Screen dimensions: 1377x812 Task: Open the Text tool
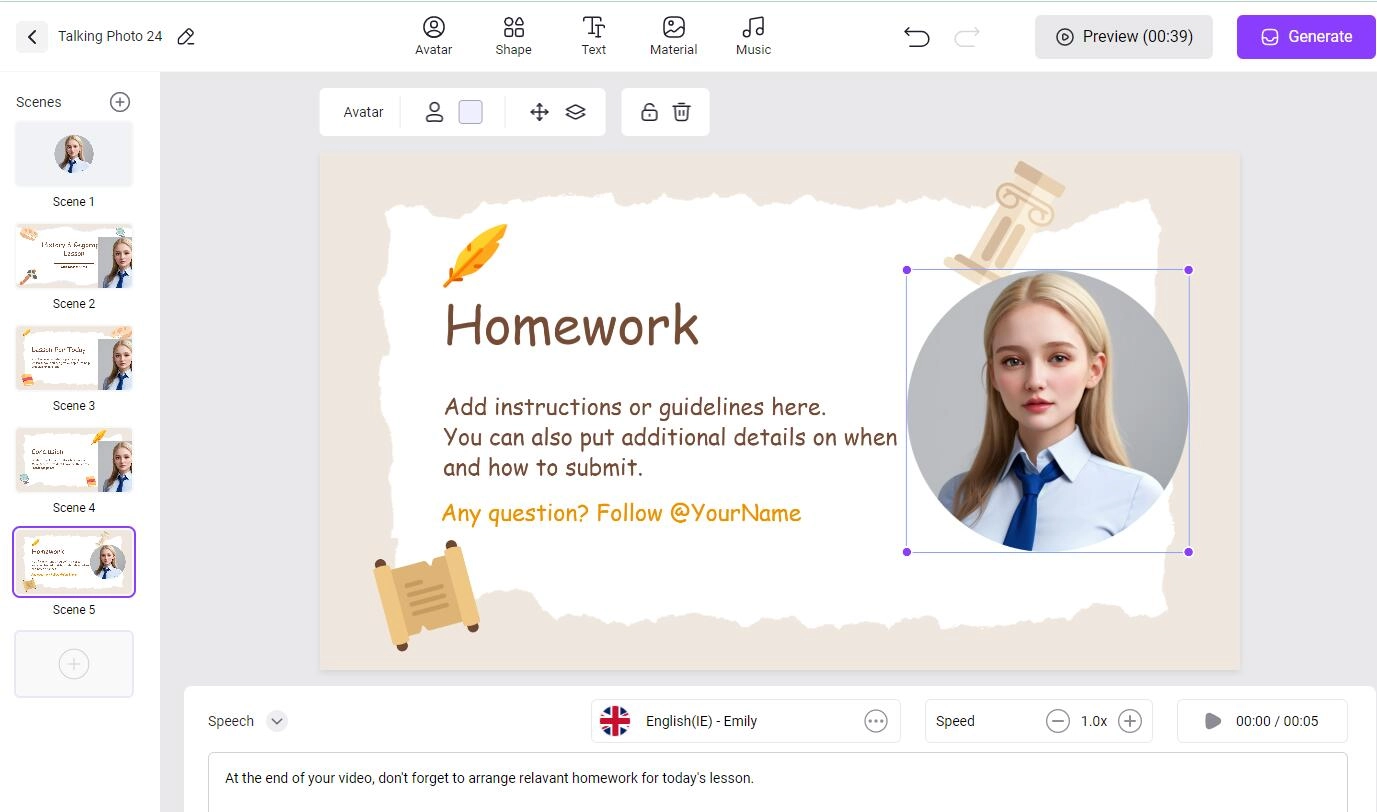593,36
